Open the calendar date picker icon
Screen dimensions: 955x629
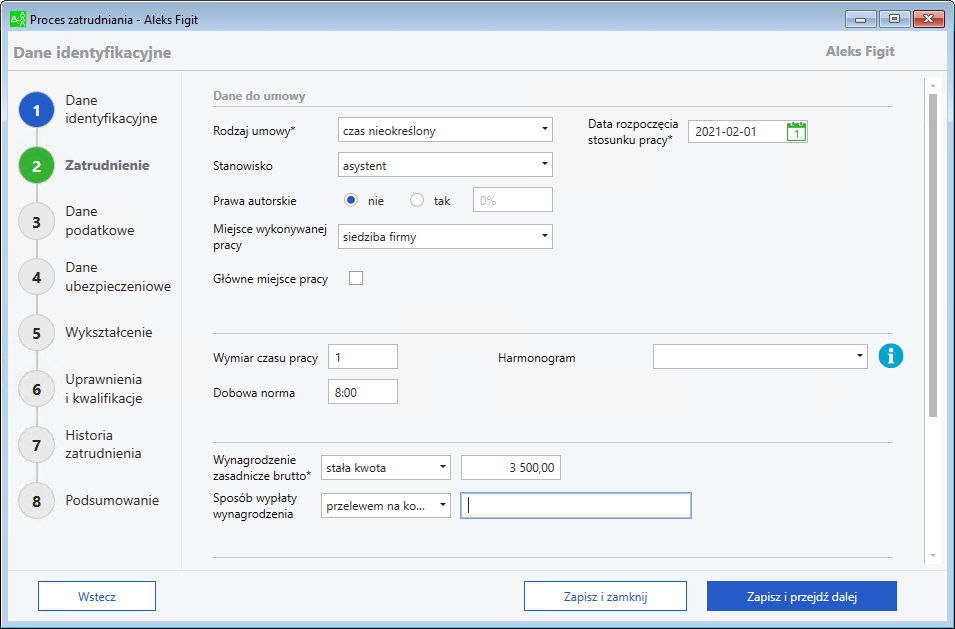796,131
